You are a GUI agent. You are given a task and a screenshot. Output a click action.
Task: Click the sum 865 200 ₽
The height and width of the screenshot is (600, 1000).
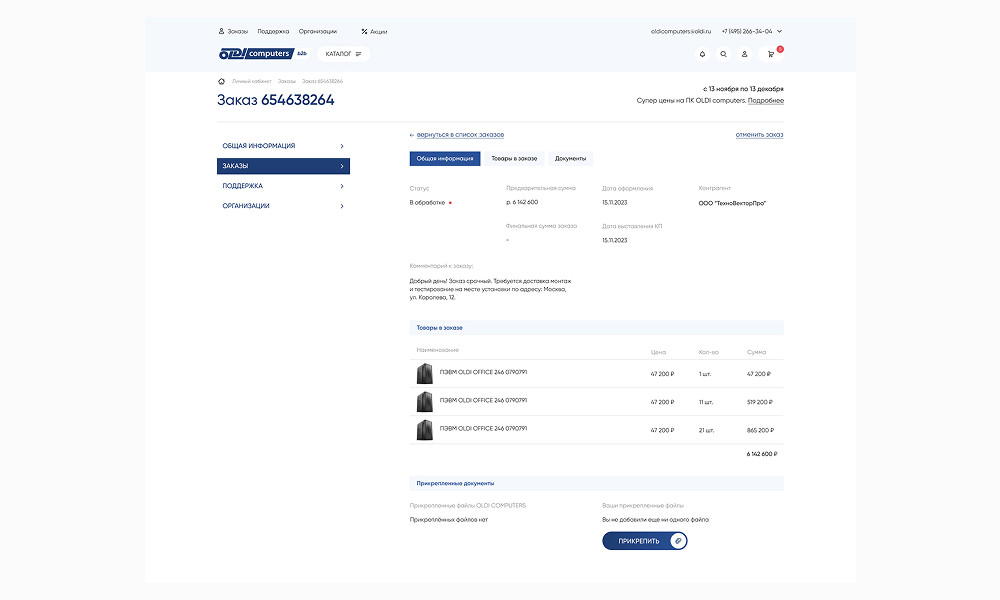pyautogui.click(x=760, y=430)
